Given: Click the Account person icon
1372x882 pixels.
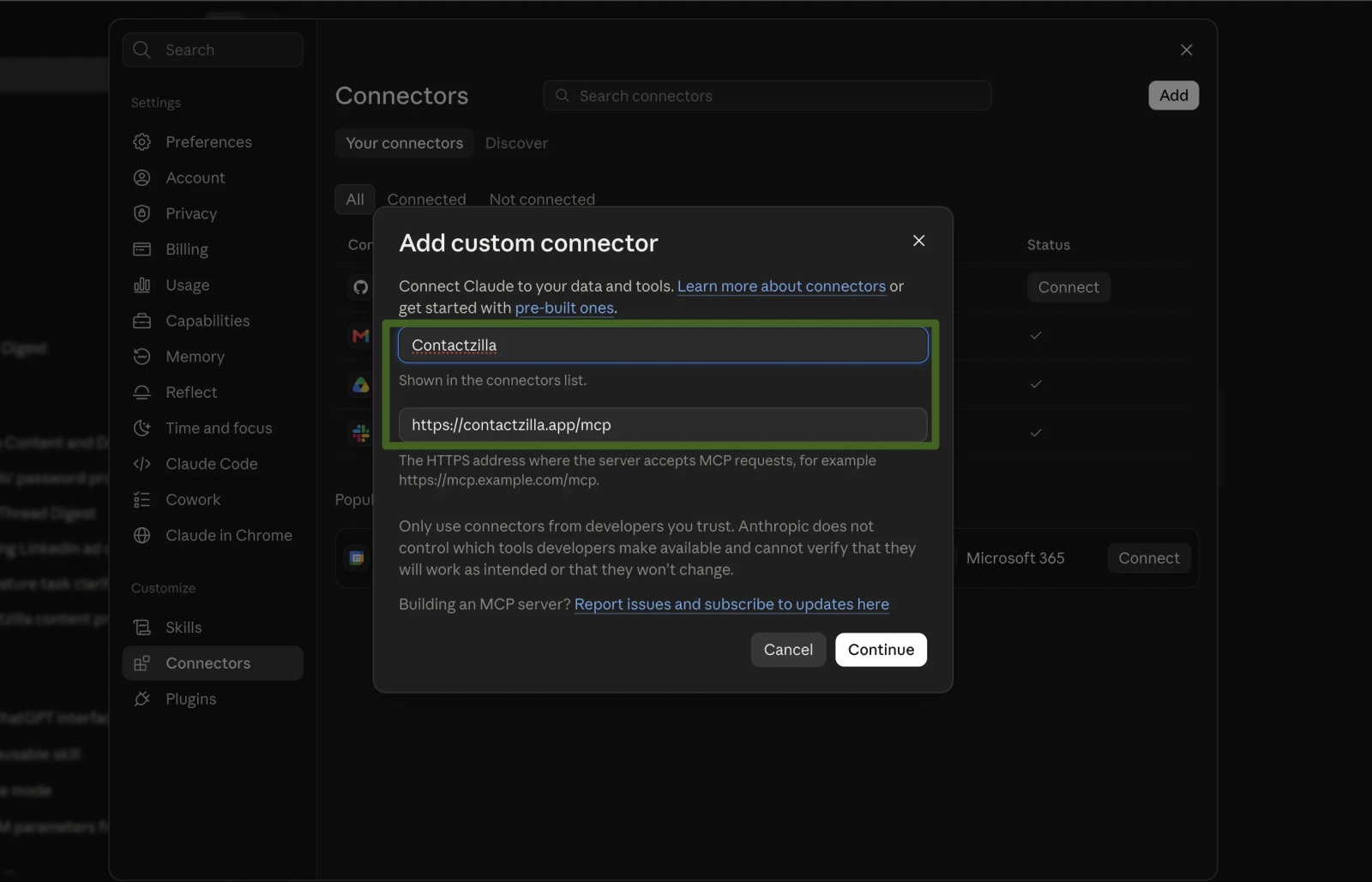Looking at the screenshot, I should (142, 177).
